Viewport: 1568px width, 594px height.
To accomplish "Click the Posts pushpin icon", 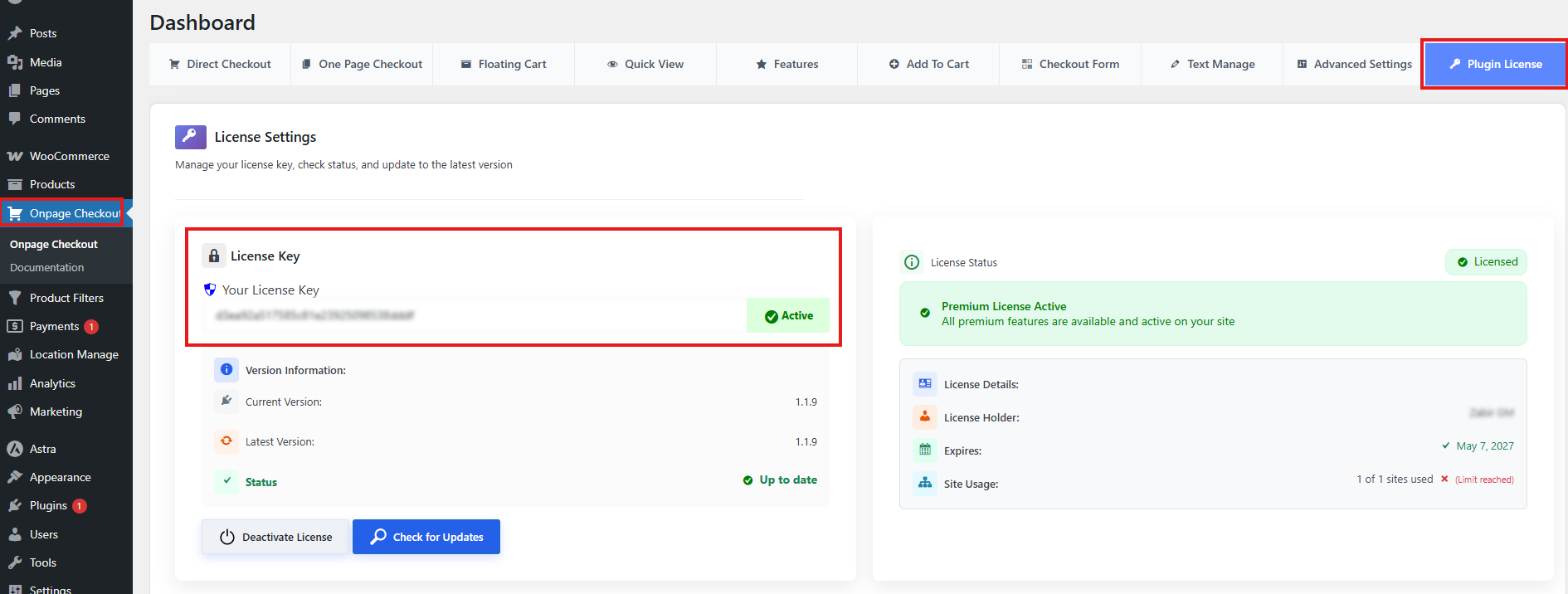I will (15, 33).
